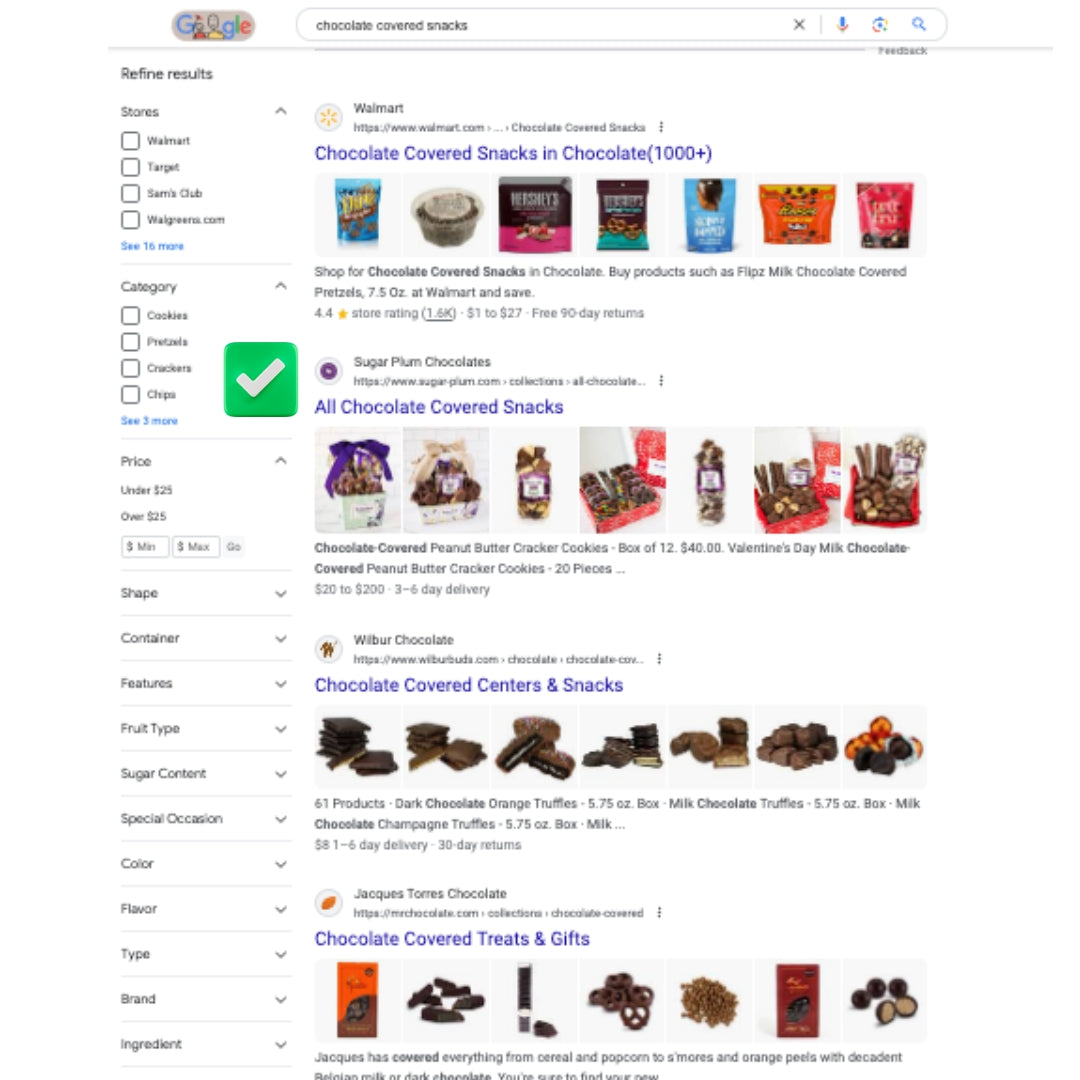Open "All Chocolate Covered Snacks" result link
Viewport: 1080px width, 1080px height.
pos(439,407)
